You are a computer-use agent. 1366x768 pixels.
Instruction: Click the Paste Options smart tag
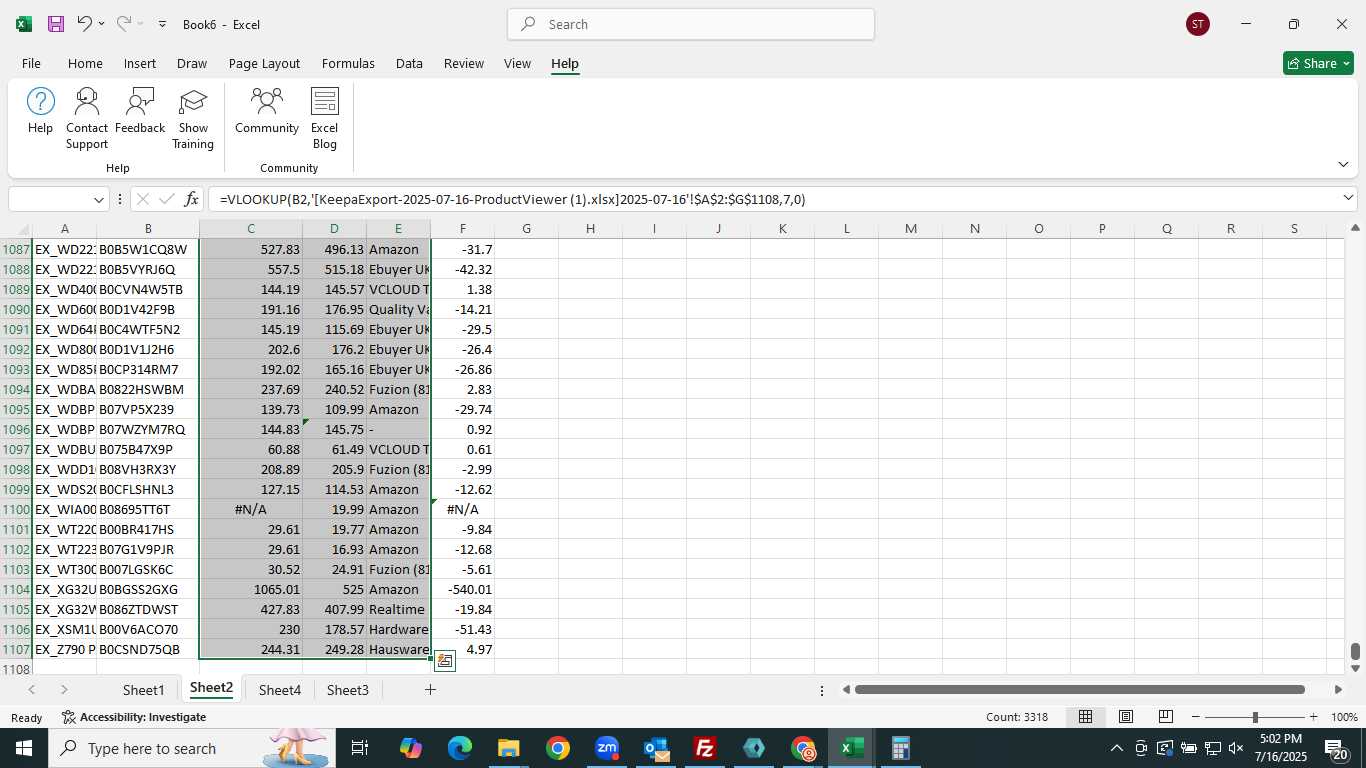click(x=445, y=661)
